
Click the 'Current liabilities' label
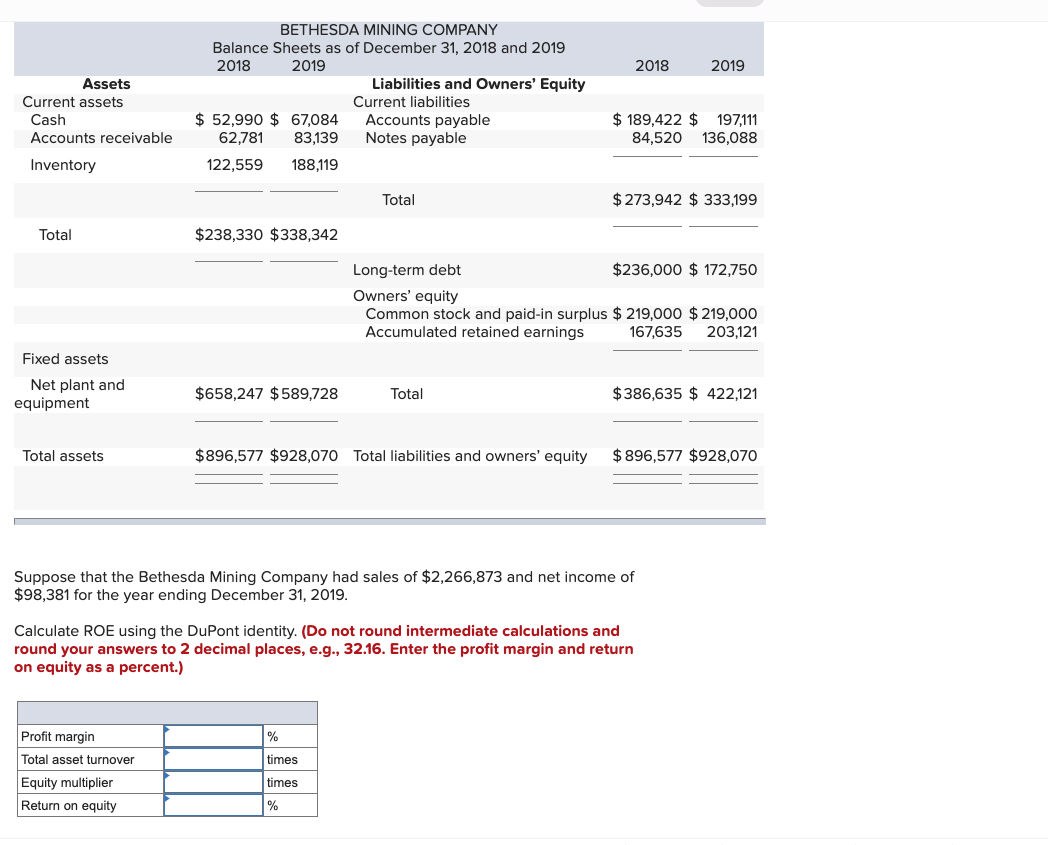411,102
